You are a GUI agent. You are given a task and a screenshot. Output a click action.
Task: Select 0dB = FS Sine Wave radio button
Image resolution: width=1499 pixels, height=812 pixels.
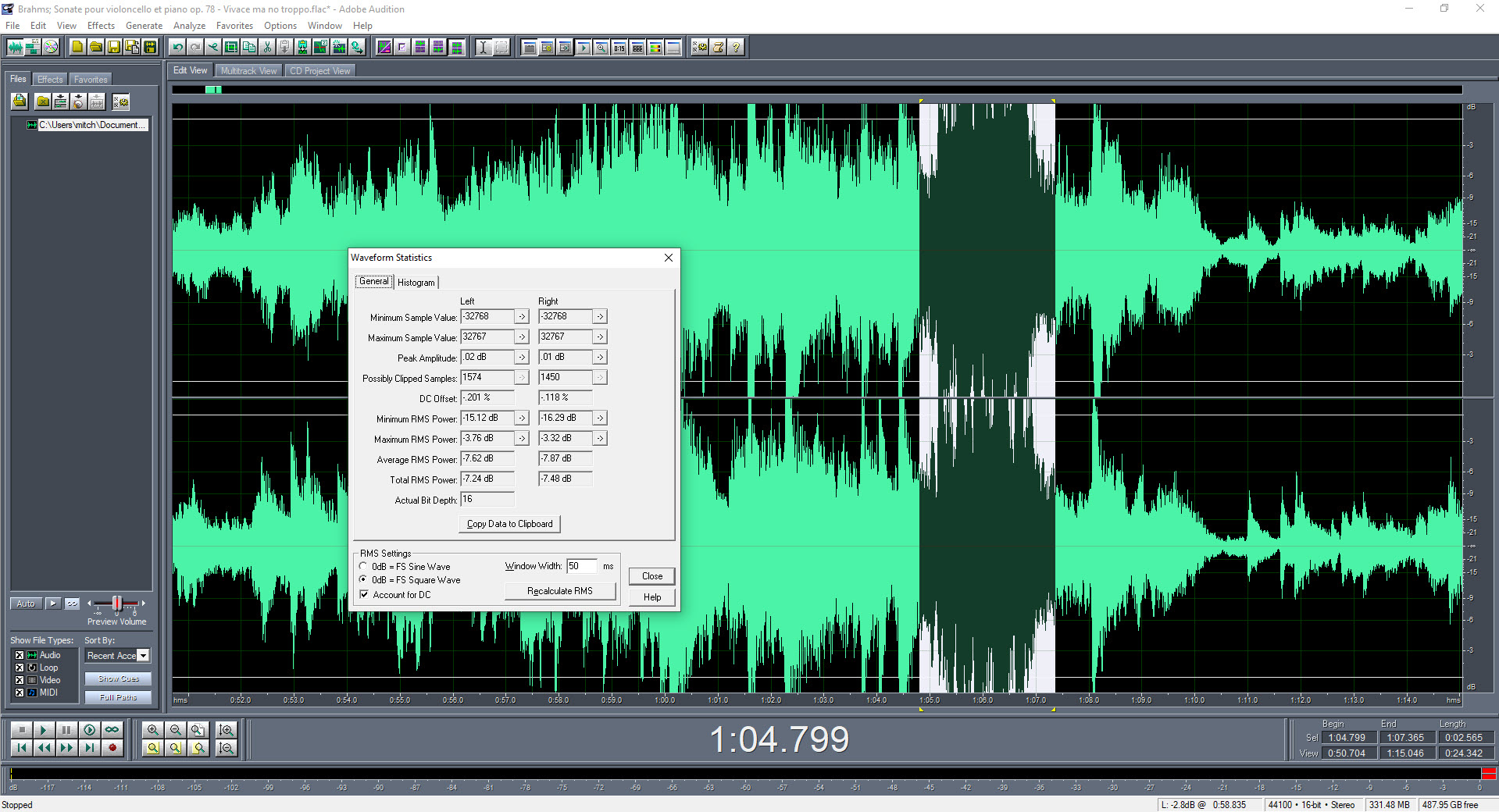point(363,566)
